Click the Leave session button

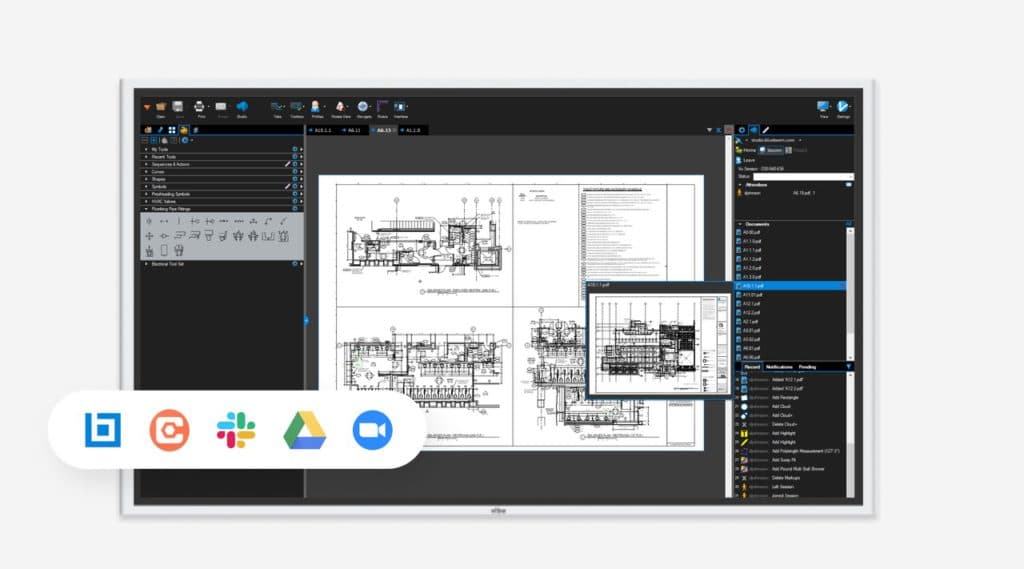(x=745, y=160)
